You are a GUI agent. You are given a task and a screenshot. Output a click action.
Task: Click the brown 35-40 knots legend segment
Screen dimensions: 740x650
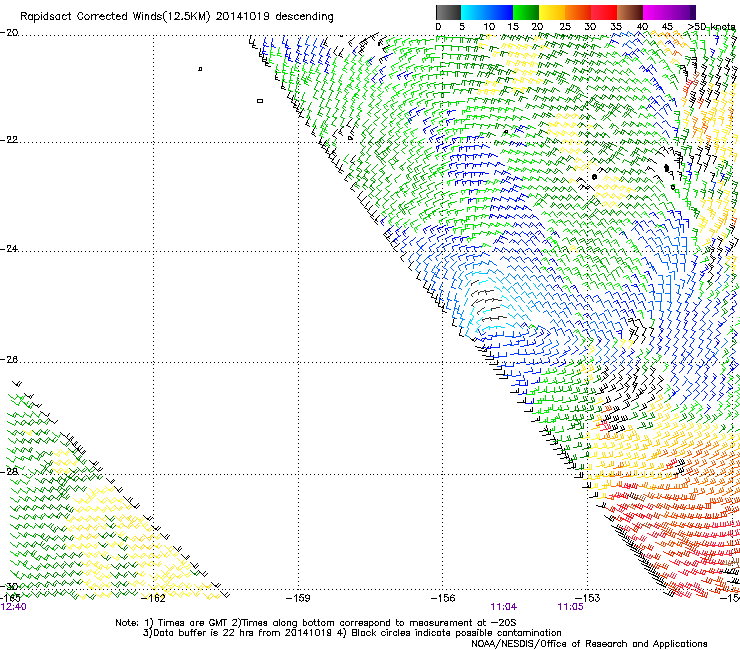coord(630,12)
